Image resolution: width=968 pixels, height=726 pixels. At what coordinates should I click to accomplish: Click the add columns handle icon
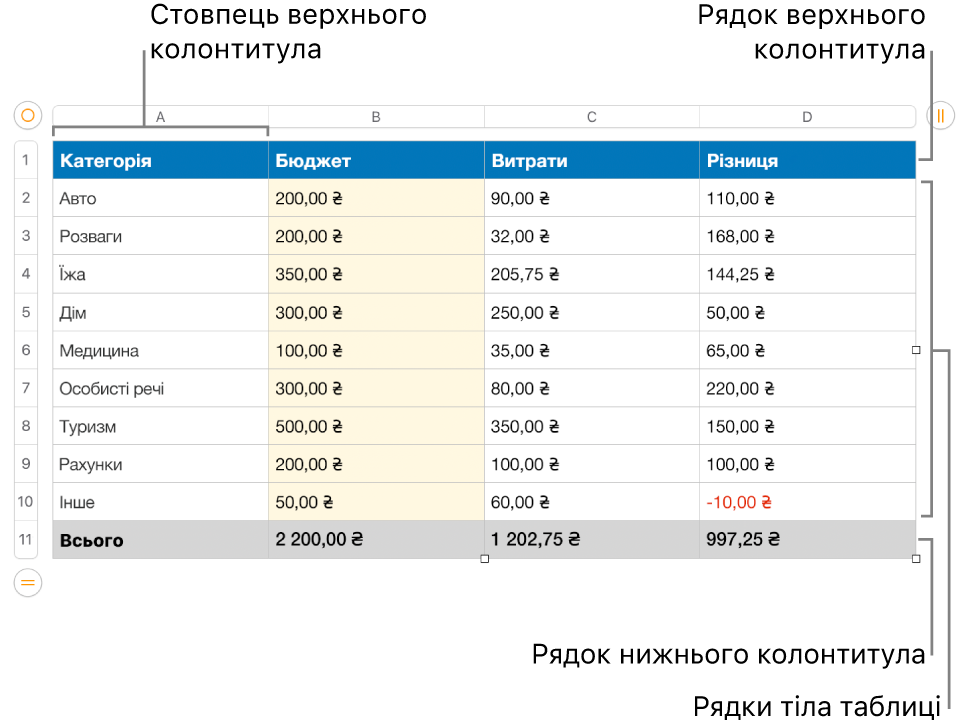940,115
